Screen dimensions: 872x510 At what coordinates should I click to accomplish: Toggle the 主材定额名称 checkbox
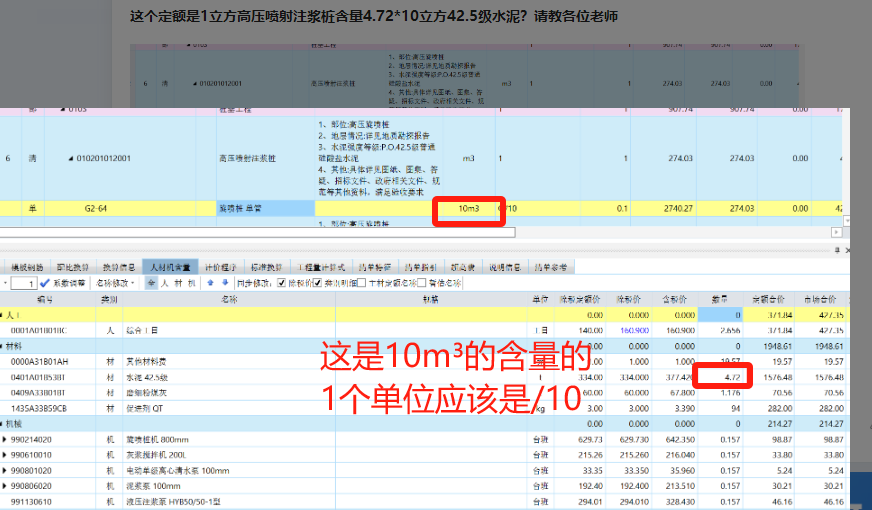pos(361,283)
